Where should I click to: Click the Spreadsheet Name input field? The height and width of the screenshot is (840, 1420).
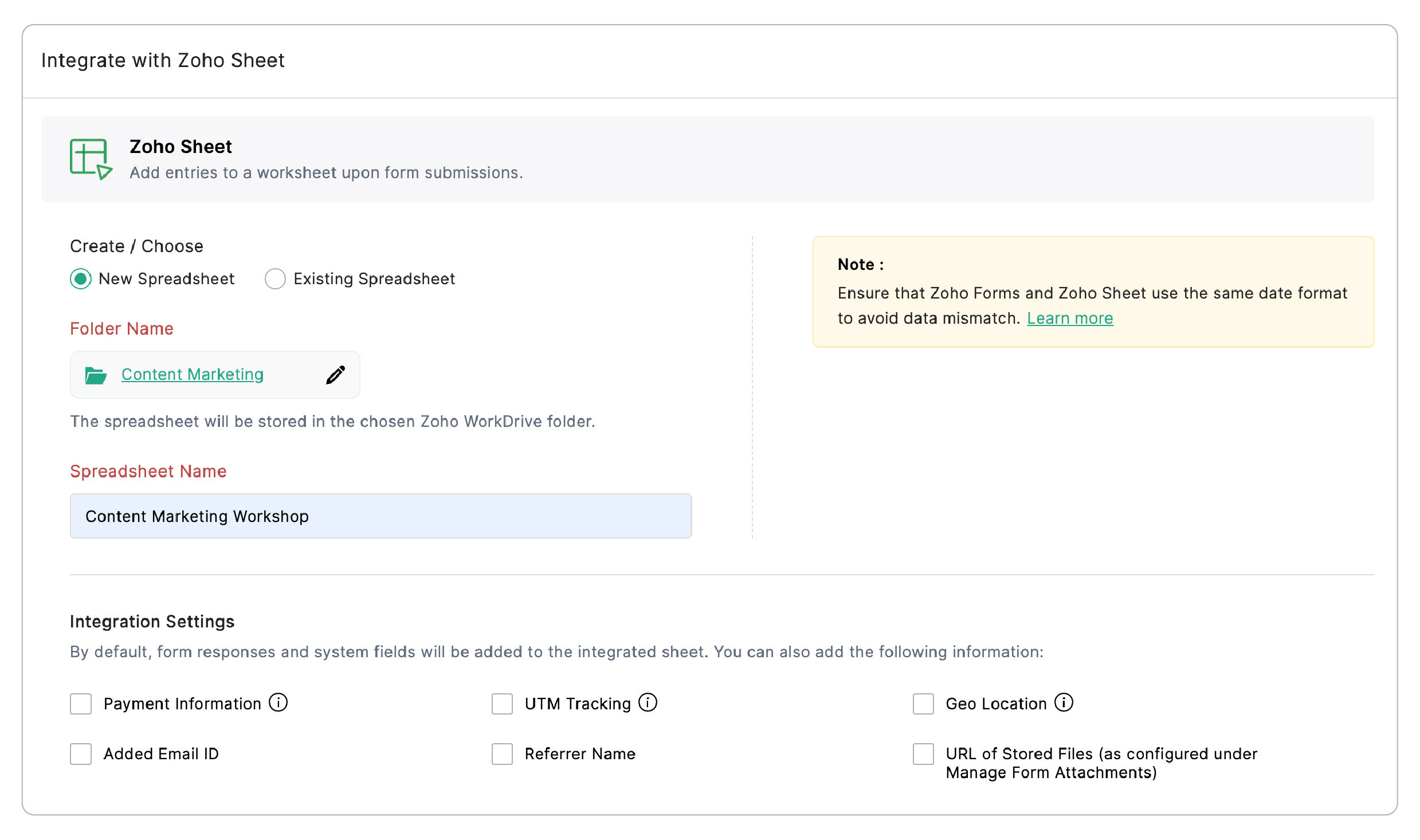[380, 516]
